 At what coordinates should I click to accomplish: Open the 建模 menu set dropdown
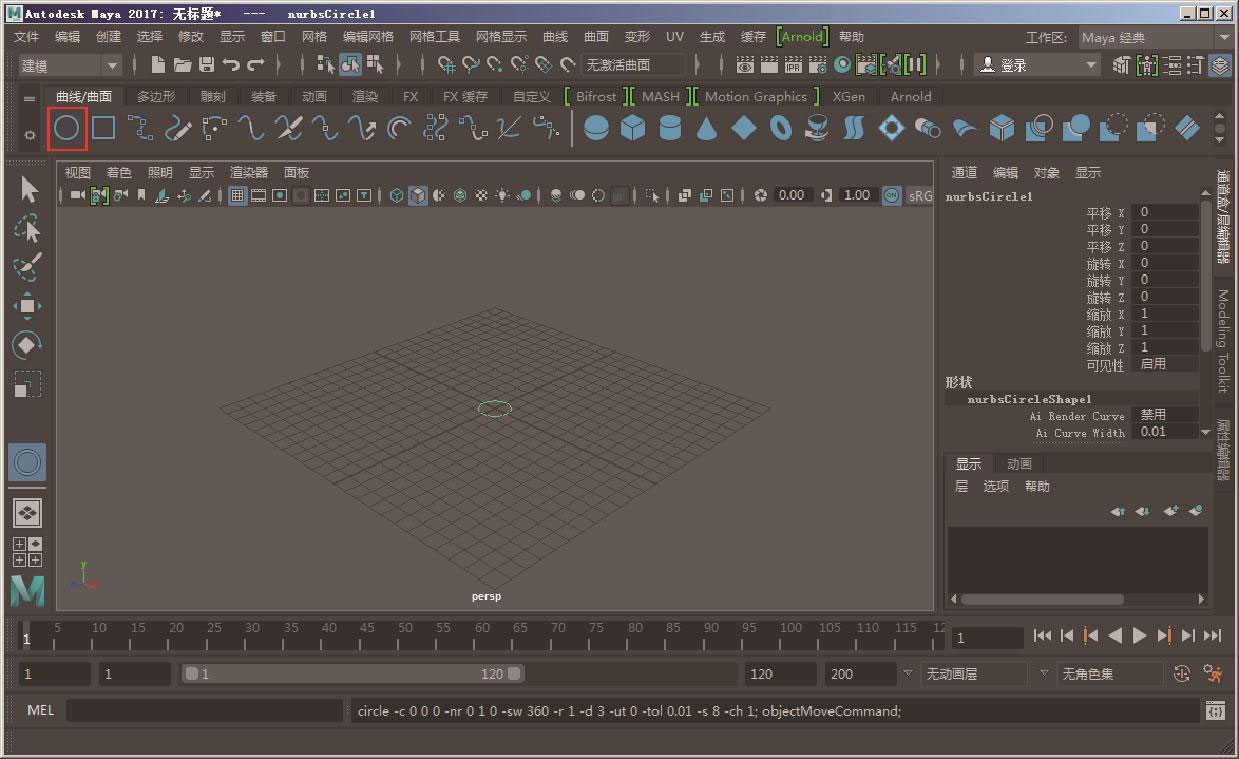(x=70, y=65)
